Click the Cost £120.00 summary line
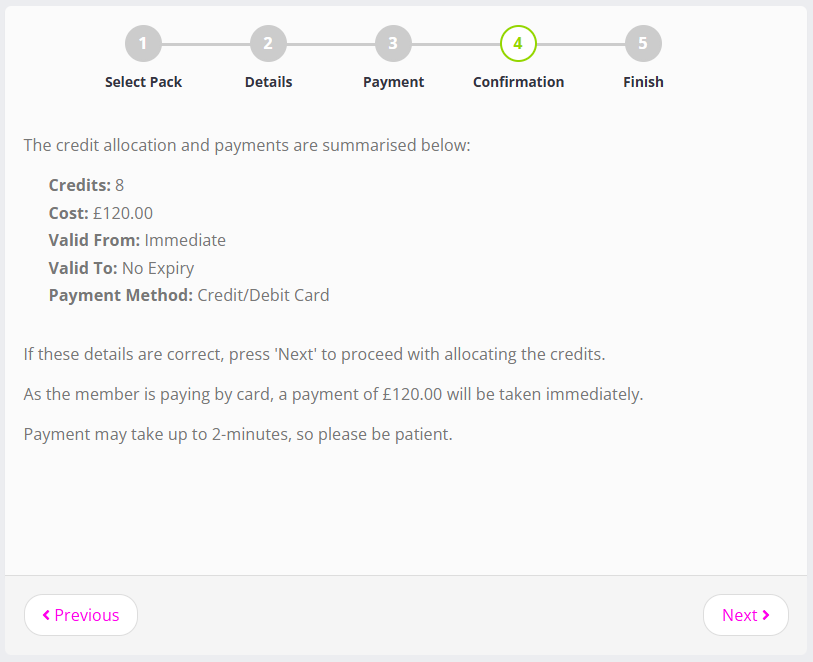 (100, 213)
